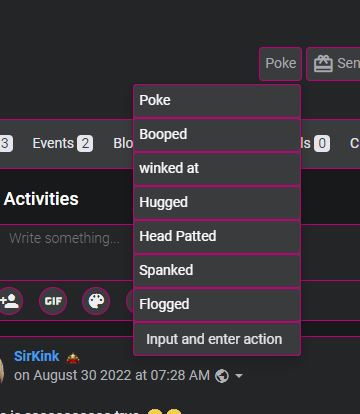The width and height of the screenshot is (360, 414).
Task: Choose the Booped action option
Action: (x=217, y=135)
